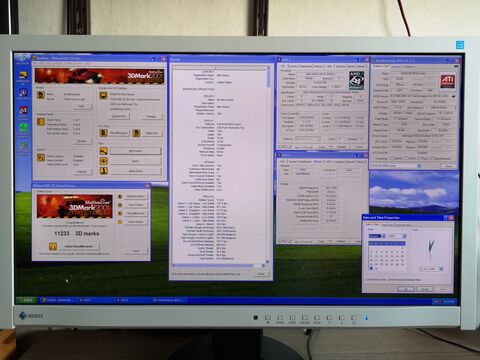Select the GPU-Z button on the taskbar
Image resolution: width=480 pixels, height=360 pixels.
point(168,300)
